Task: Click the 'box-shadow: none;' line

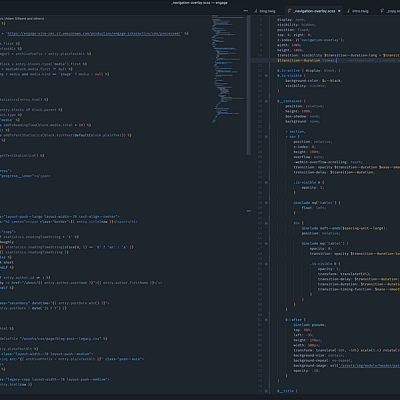Action: tap(302, 116)
